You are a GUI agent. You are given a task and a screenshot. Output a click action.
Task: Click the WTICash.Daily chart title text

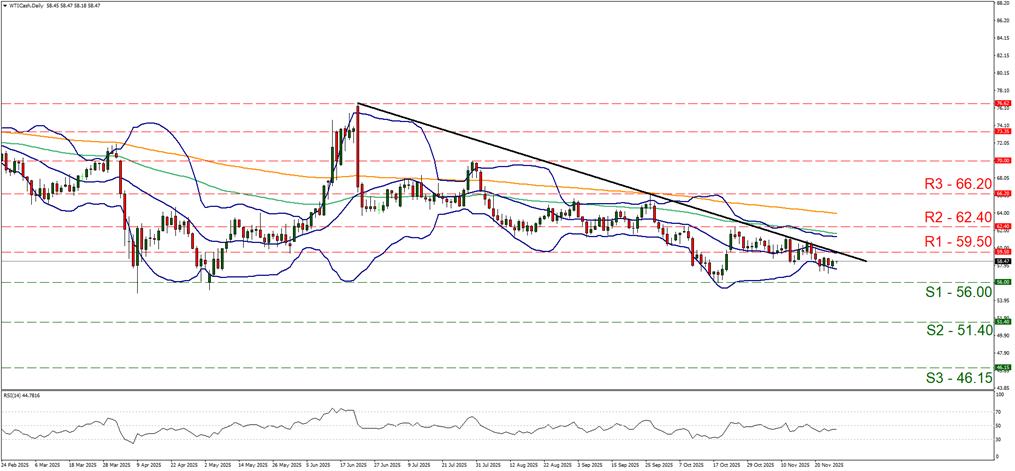click(x=27, y=5)
